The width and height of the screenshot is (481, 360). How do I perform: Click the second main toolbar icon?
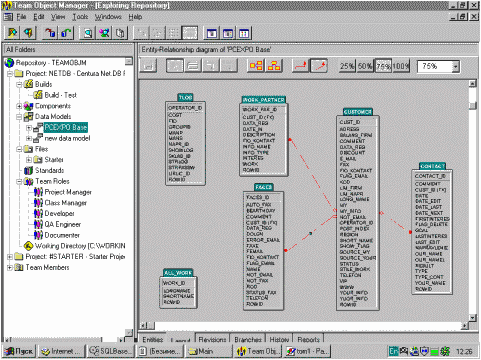coord(29,33)
